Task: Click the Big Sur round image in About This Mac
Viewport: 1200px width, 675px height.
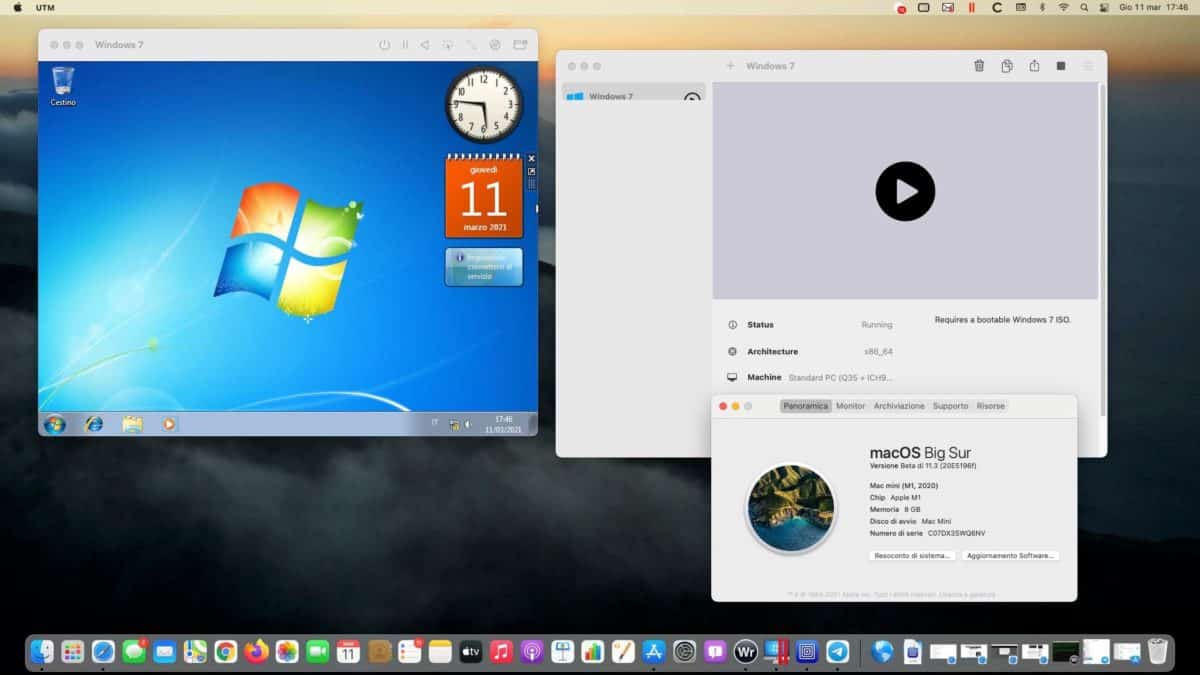Action: click(790, 508)
